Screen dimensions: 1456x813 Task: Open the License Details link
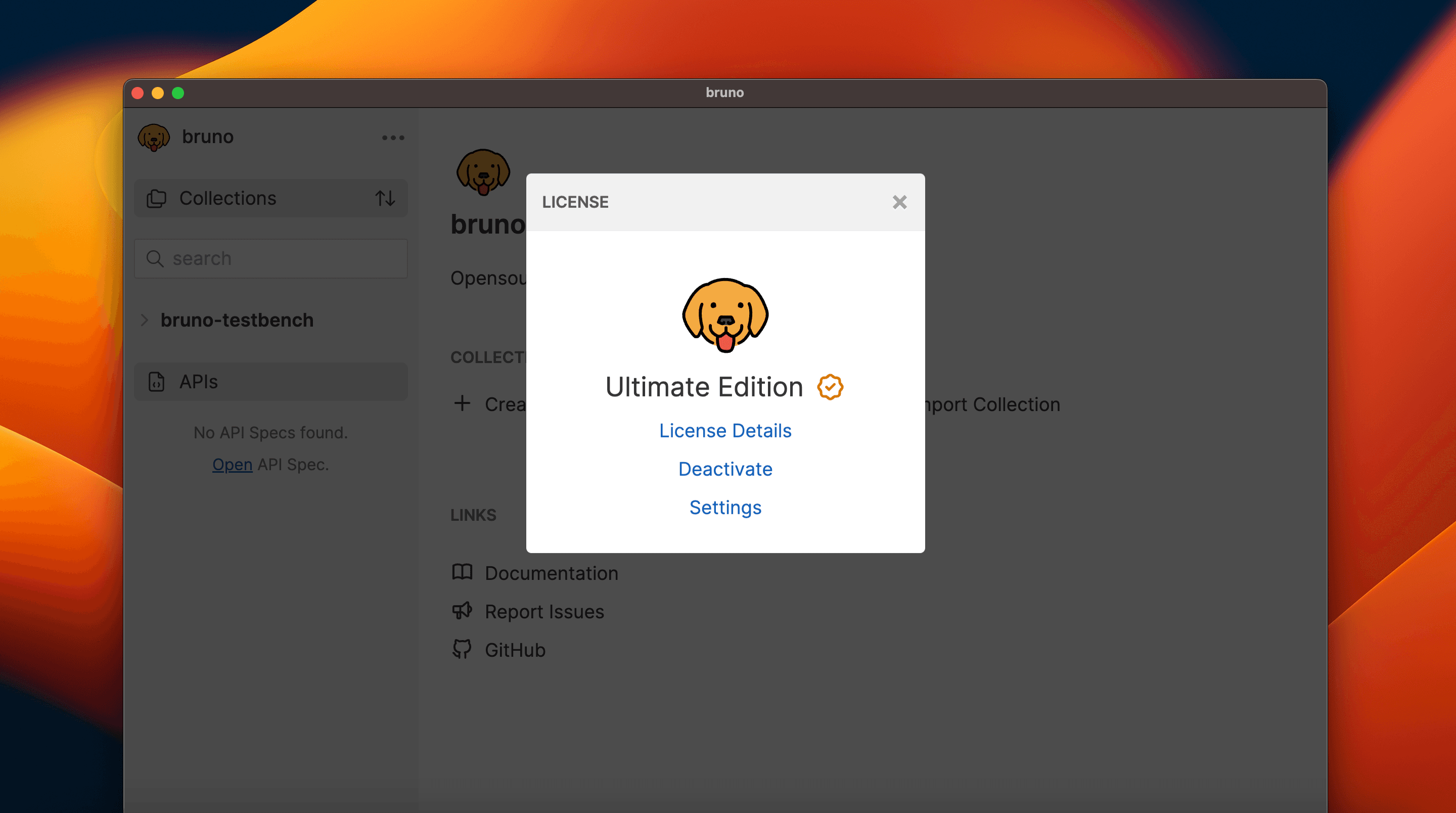point(725,431)
